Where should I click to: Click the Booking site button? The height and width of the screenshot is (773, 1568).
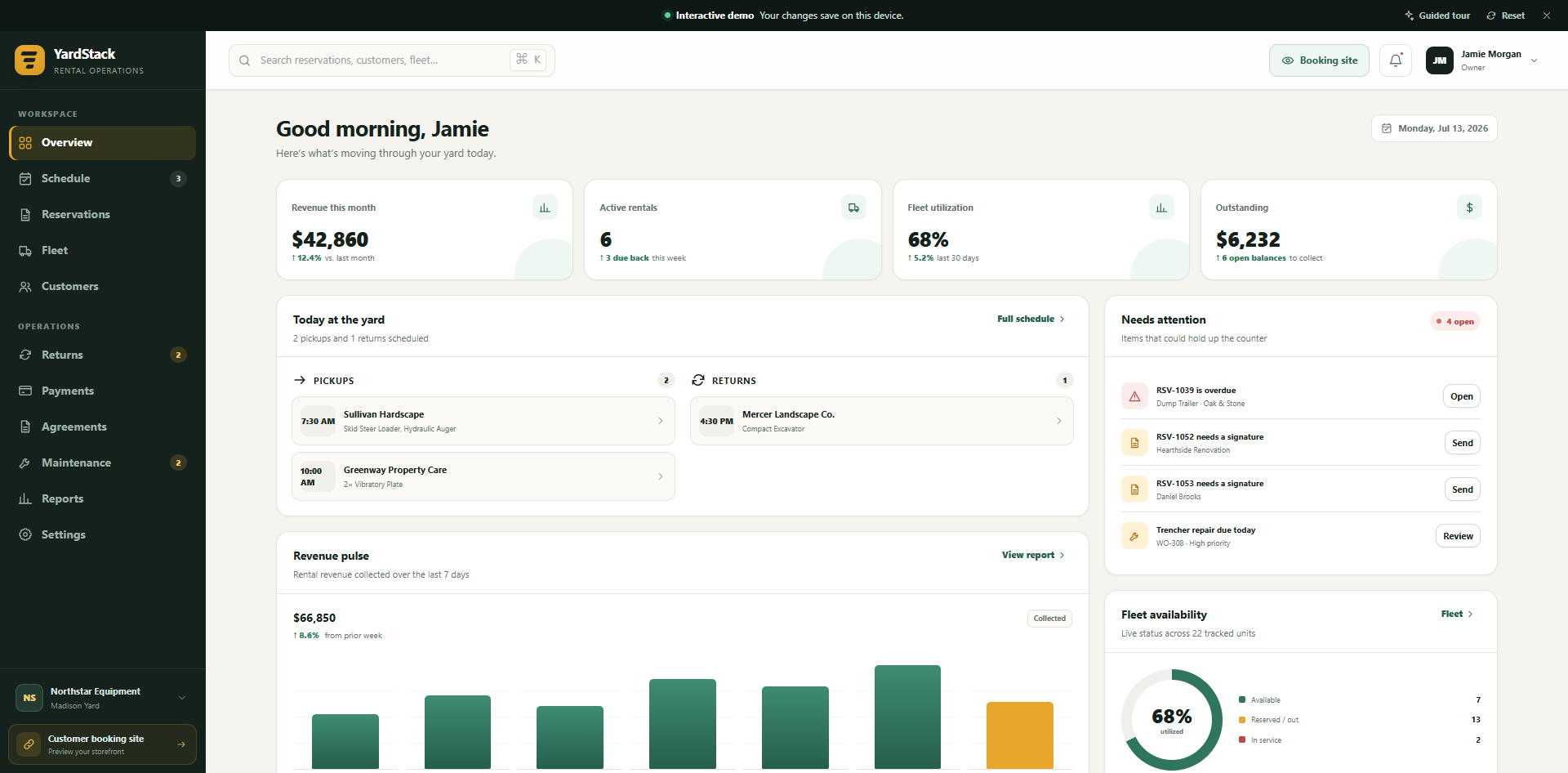pyautogui.click(x=1319, y=60)
